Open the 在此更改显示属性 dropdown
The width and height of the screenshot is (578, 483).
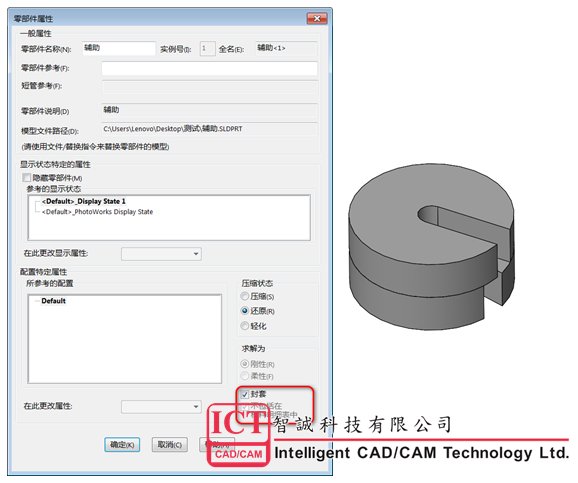coord(161,254)
